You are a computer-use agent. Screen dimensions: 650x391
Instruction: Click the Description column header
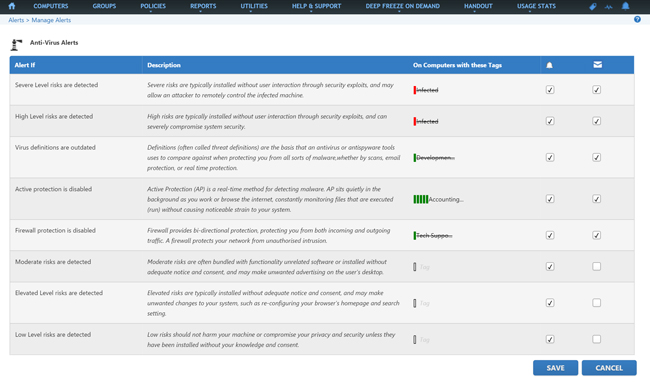164,65
